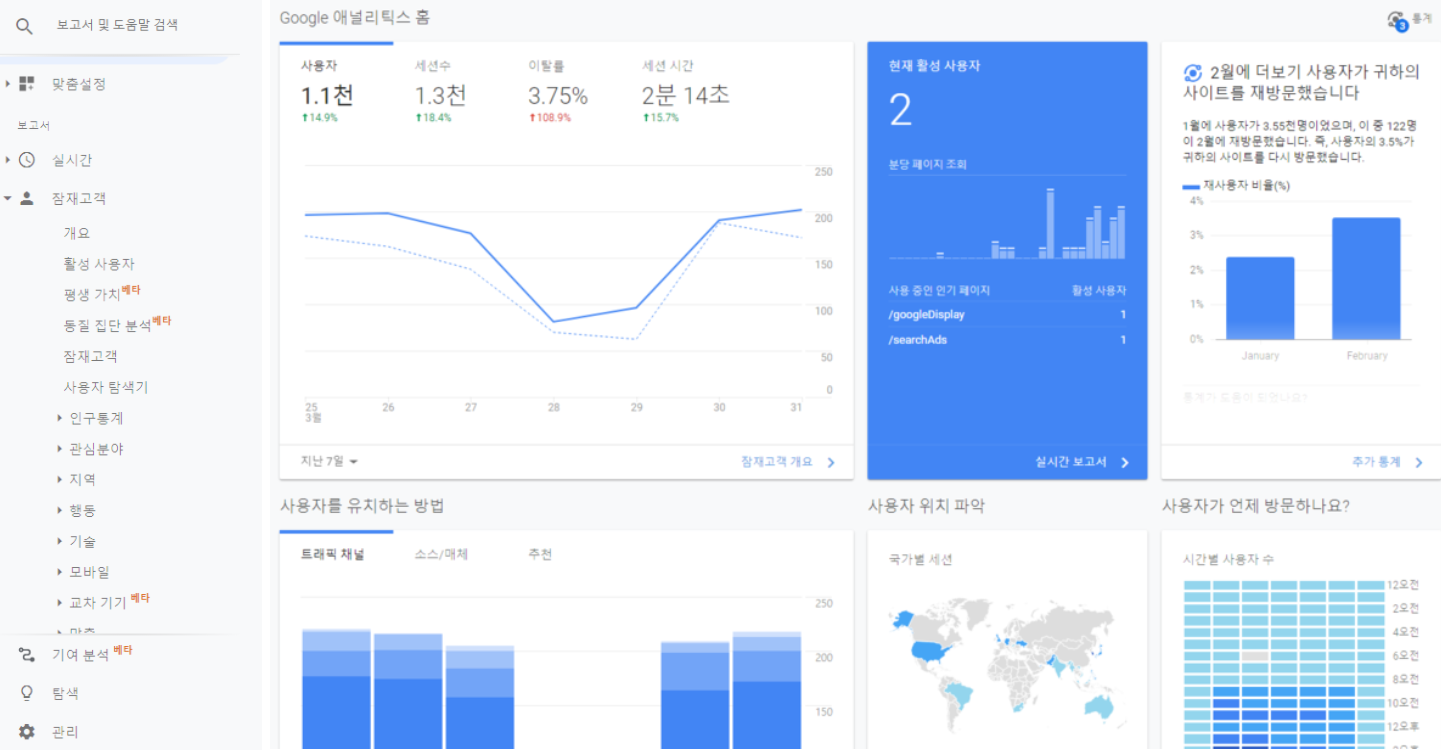Expand the 관심분야 submenu

60,449
